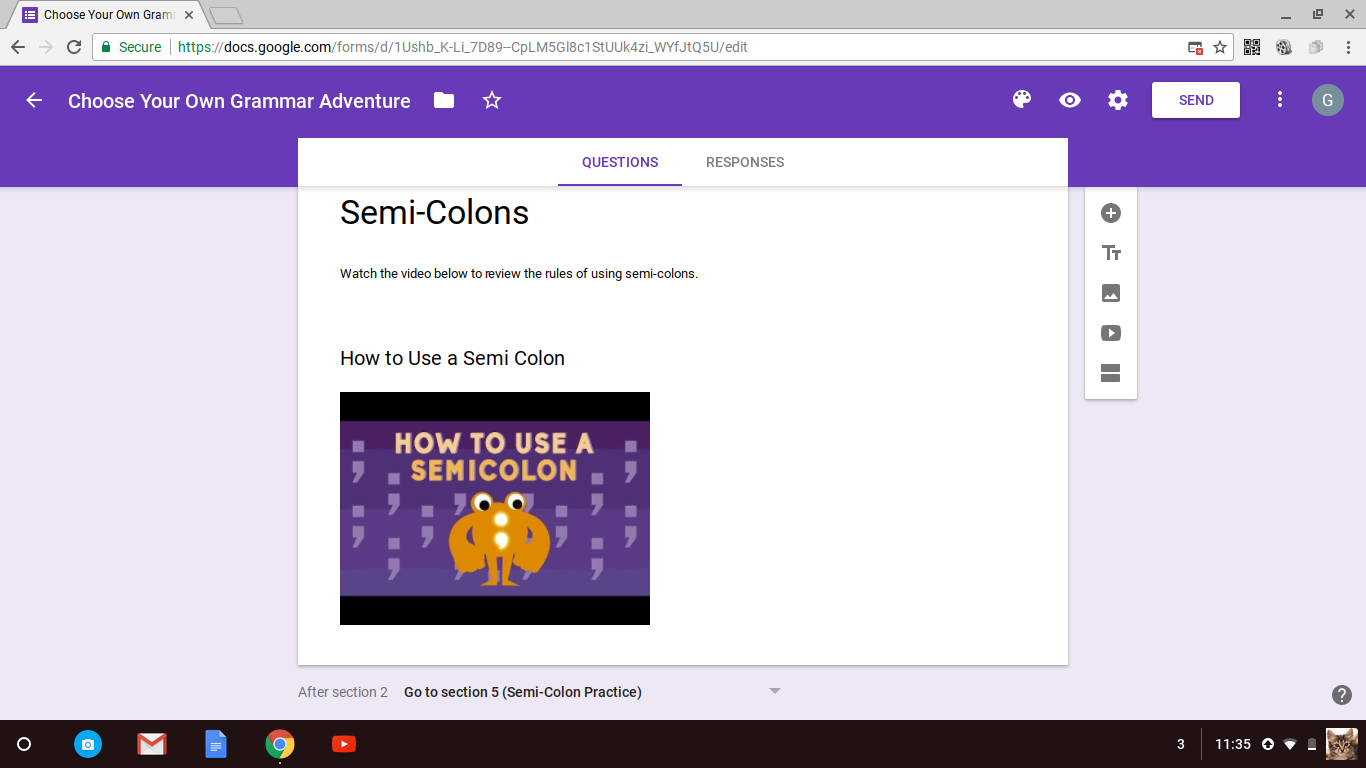The height and width of the screenshot is (768, 1366).
Task: Switch to the RESPONSES tab
Action: pos(745,162)
